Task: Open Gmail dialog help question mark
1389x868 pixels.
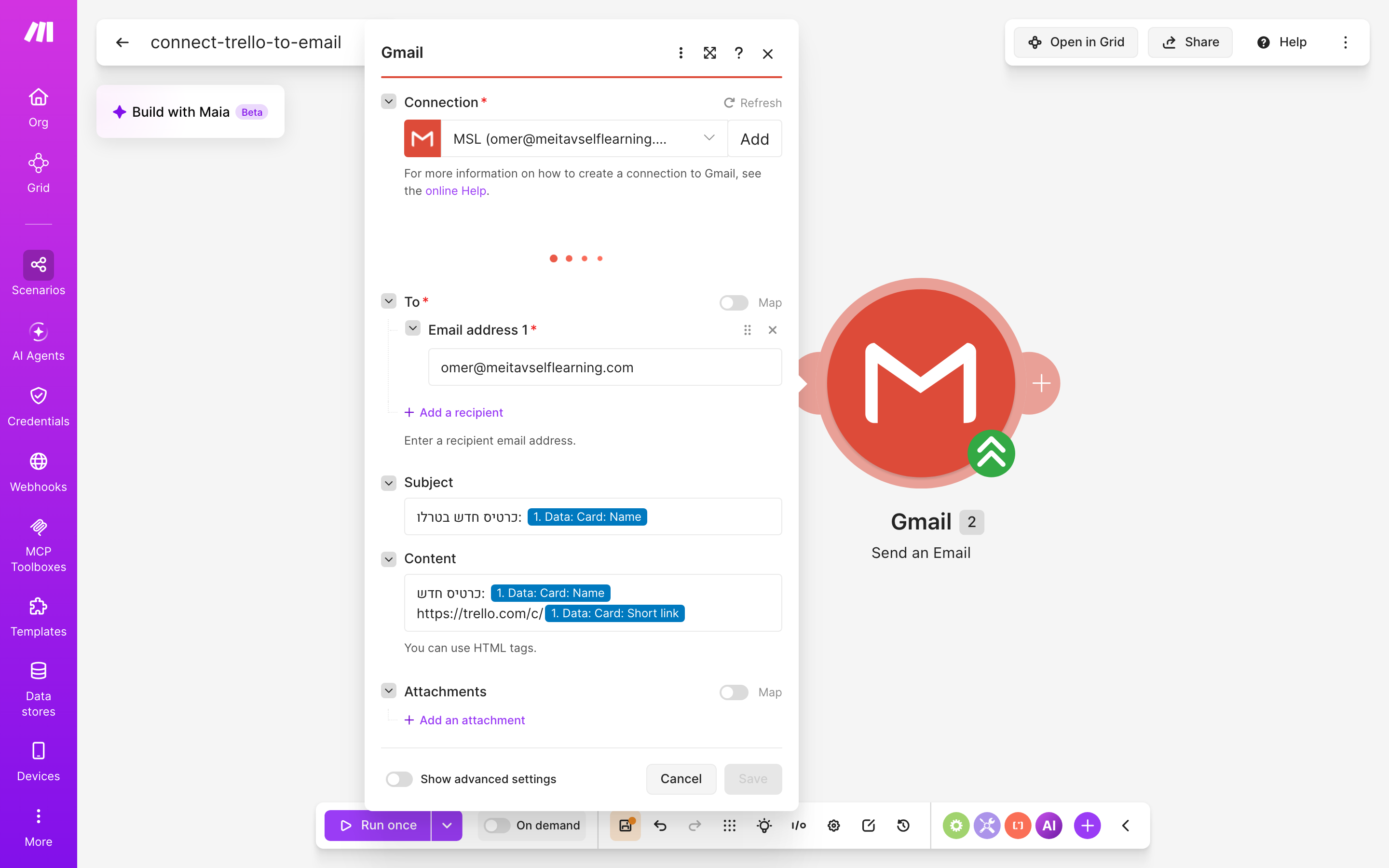Action: click(739, 53)
